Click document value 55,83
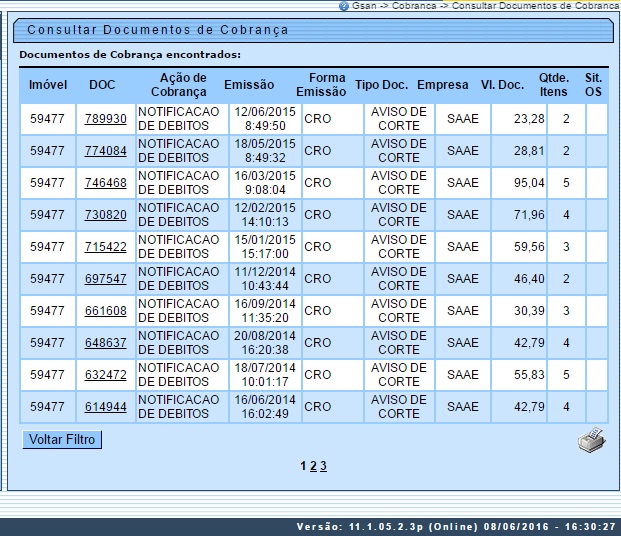Image resolution: width=621 pixels, height=536 pixels. [x=529, y=375]
